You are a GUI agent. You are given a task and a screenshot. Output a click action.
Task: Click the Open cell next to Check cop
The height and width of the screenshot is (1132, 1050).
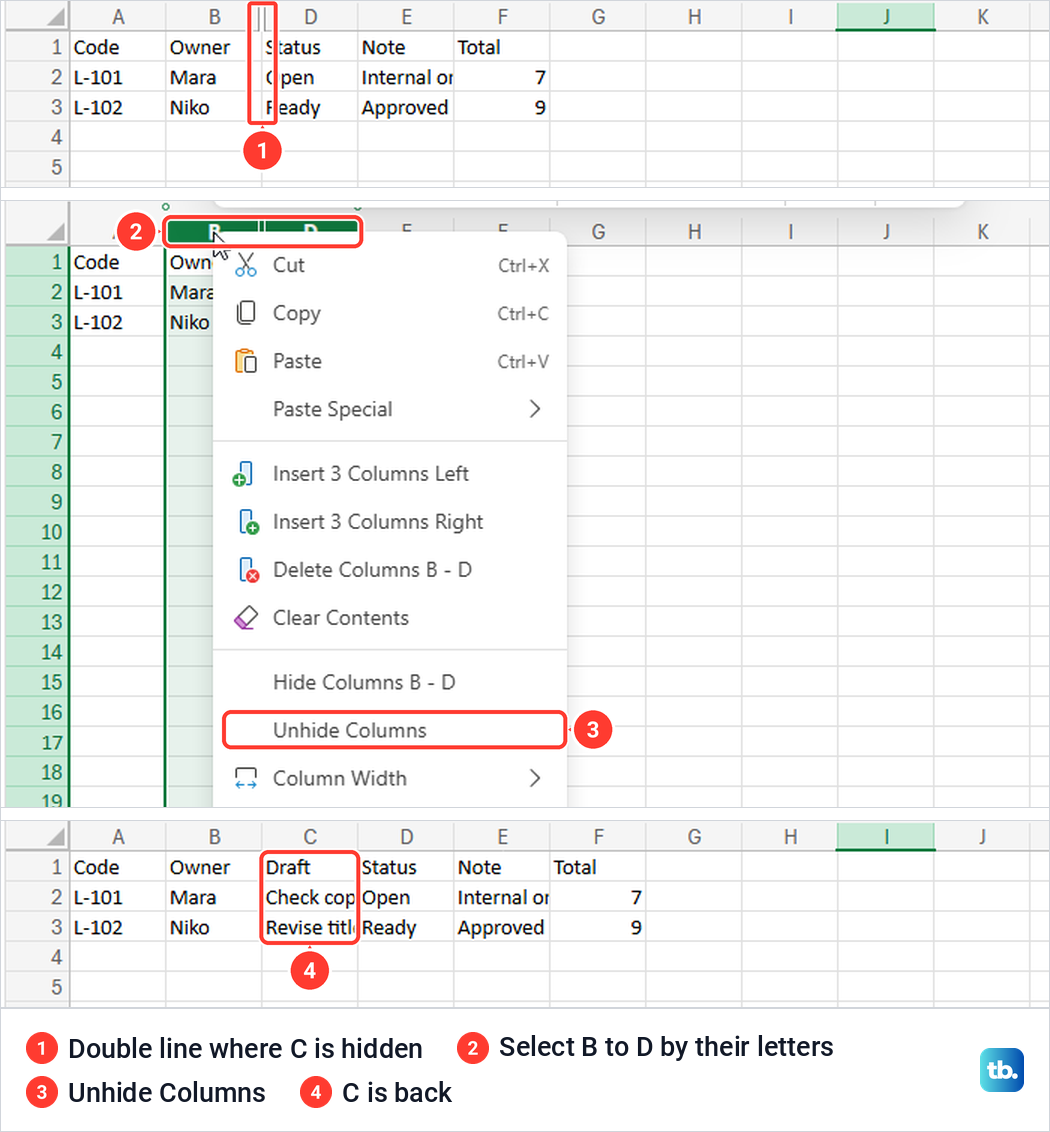[406, 897]
